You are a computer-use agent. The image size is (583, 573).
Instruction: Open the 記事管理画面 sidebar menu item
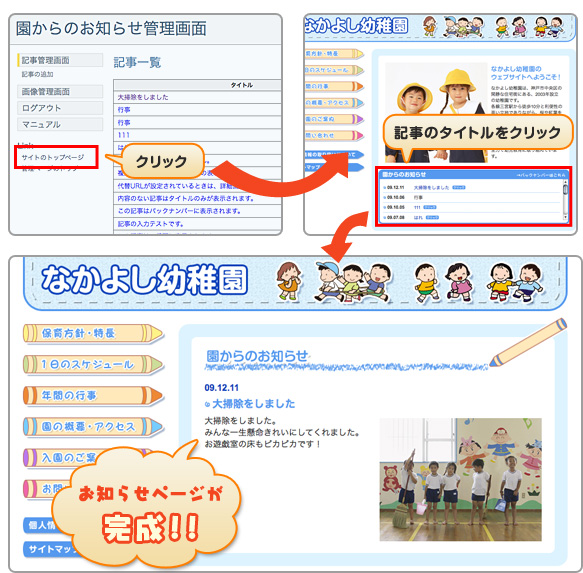click(60, 60)
